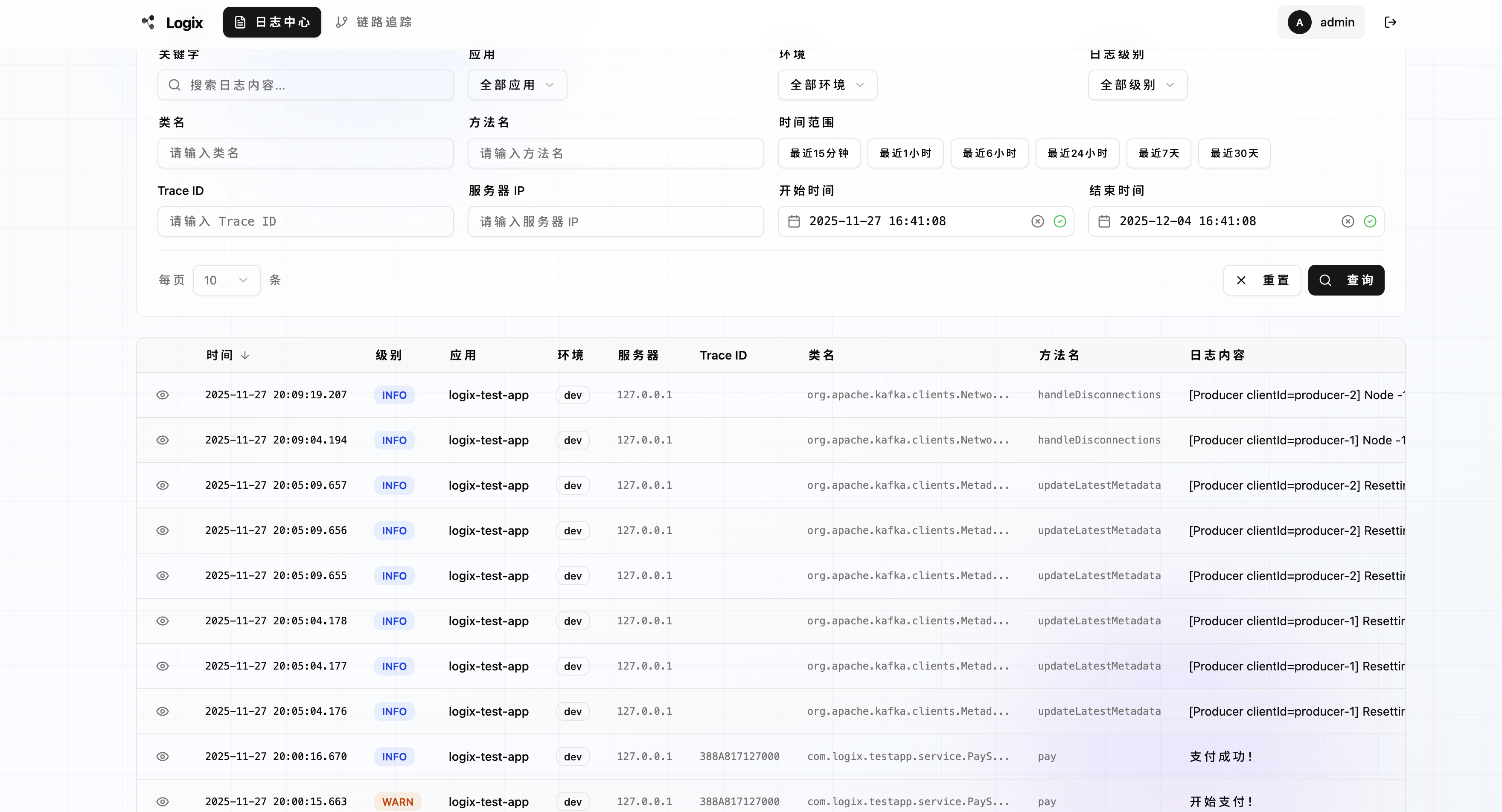Click eye icon for the 支付成功 log entry
The height and width of the screenshot is (812, 1502).
pos(163,757)
